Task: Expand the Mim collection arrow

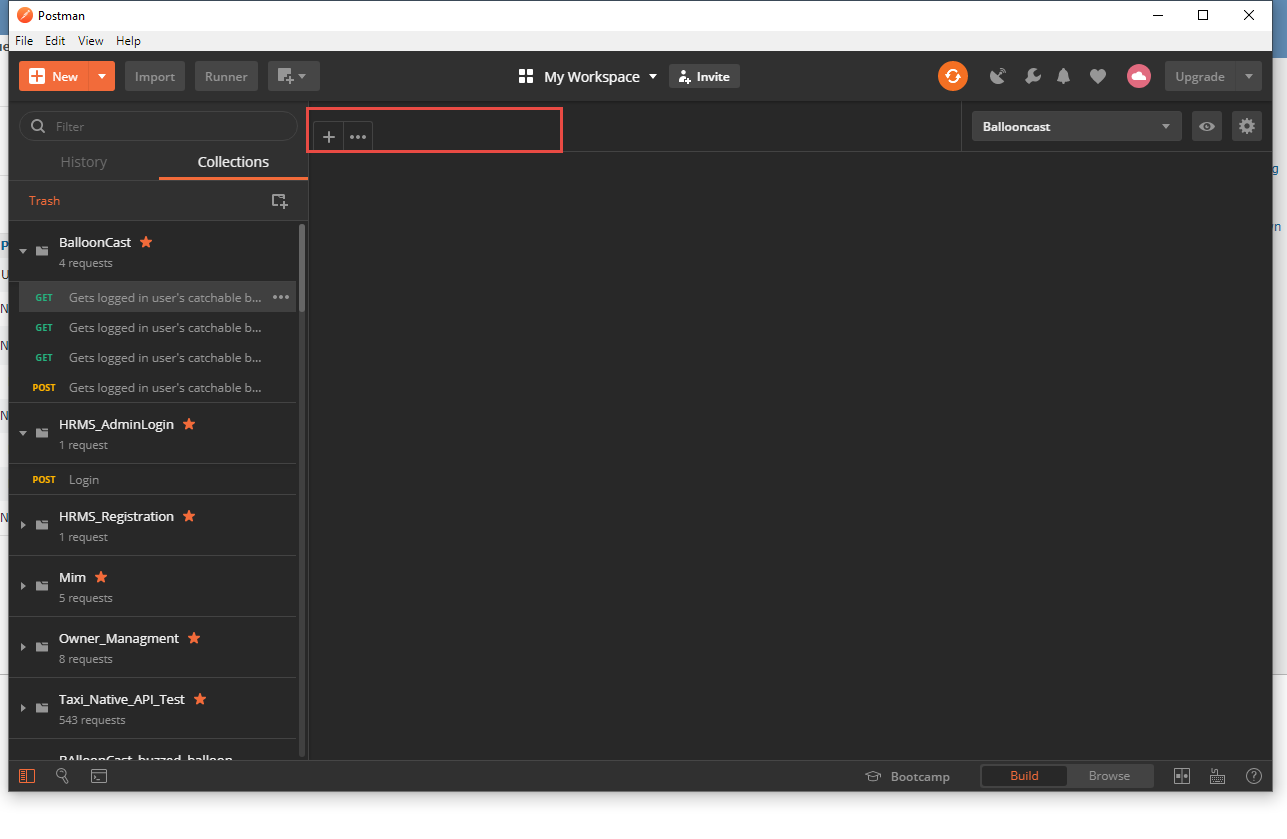Action: (23, 586)
